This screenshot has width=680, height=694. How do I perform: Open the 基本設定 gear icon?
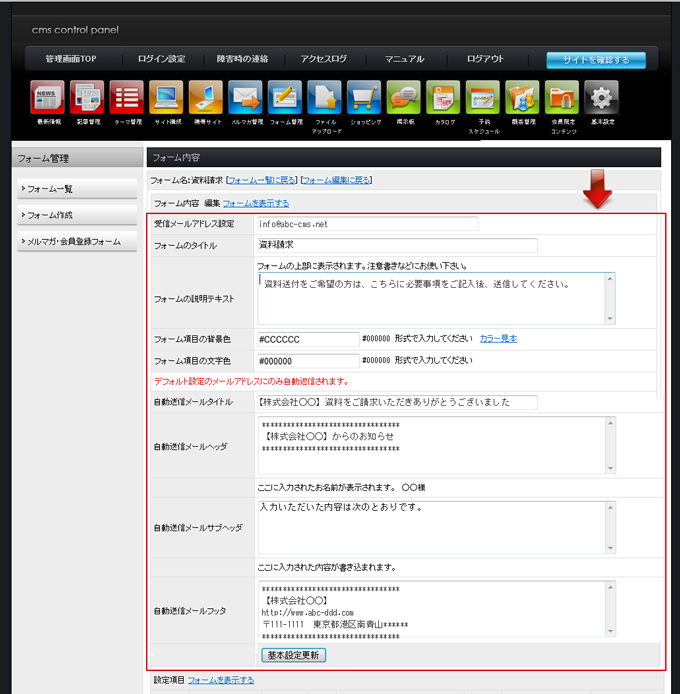point(602,98)
